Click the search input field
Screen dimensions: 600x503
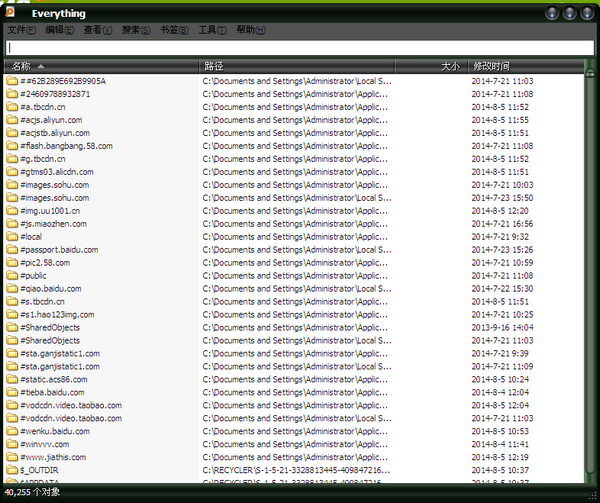(300, 48)
